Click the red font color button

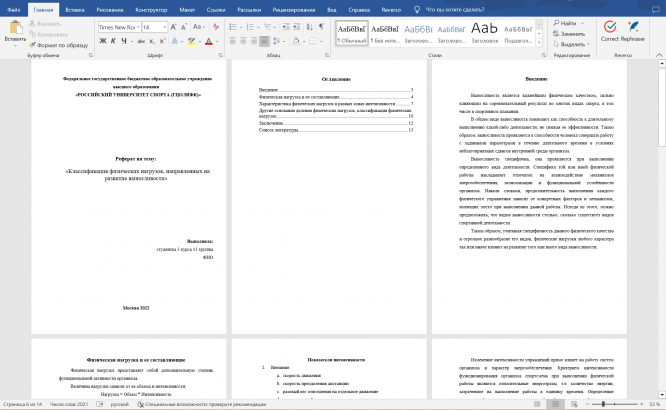click(209, 41)
